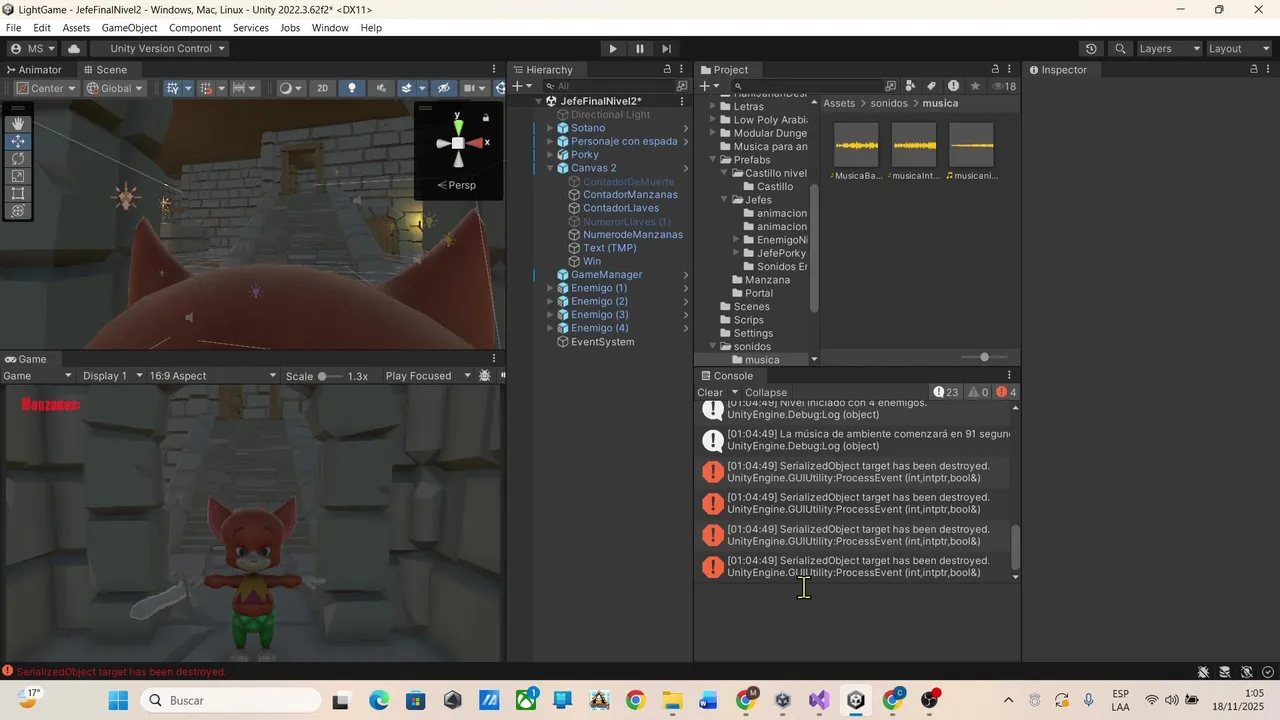Open Layers dropdown
Image resolution: width=1280 pixels, height=720 pixels.
tap(1169, 48)
